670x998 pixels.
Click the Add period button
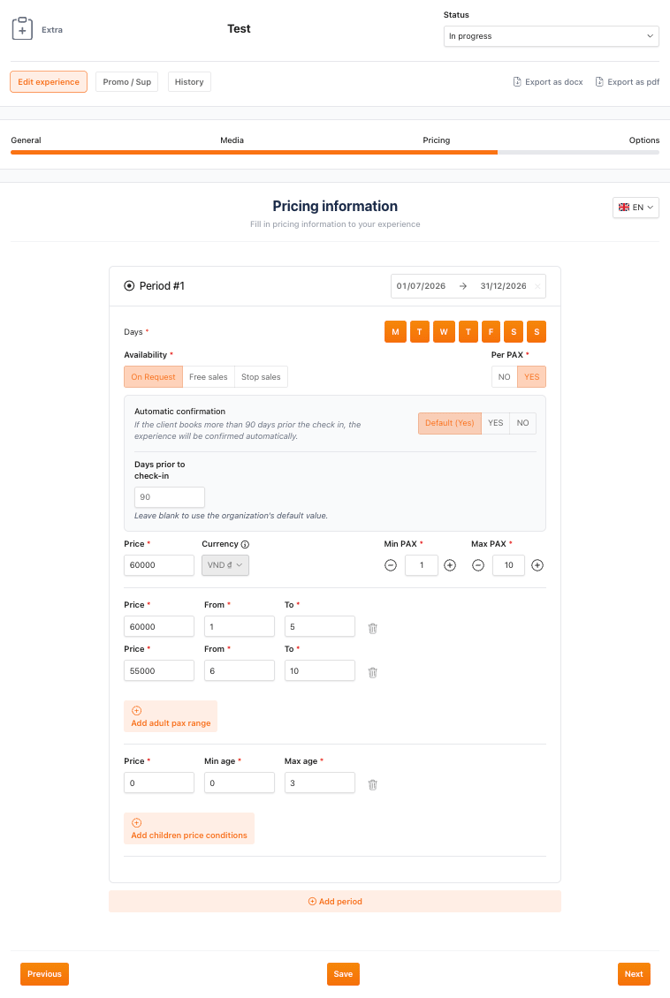(x=335, y=901)
